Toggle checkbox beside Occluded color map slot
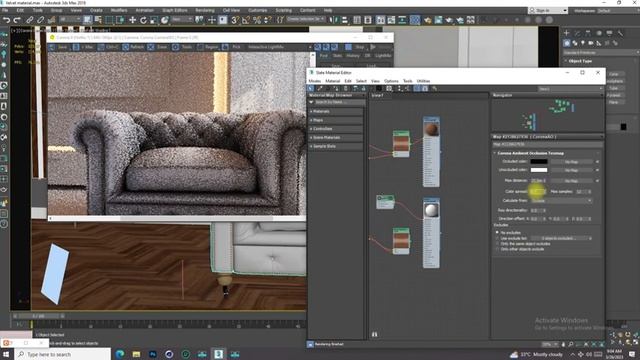Screen dimensions: 640x360 597,162
